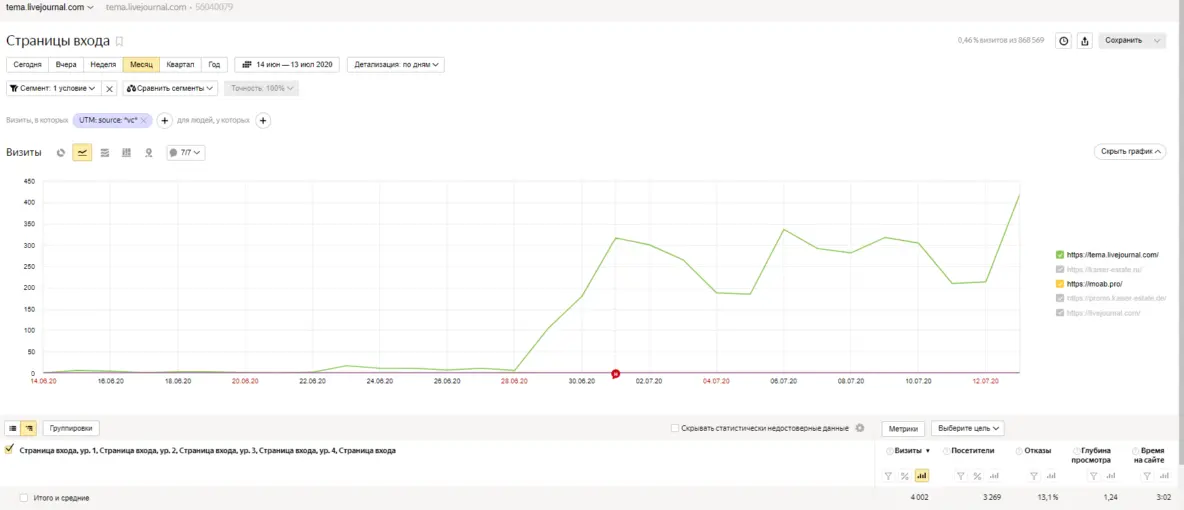Remove the UTM source filter chip
The width and height of the screenshot is (1184, 510).
[x=145, y=120]
